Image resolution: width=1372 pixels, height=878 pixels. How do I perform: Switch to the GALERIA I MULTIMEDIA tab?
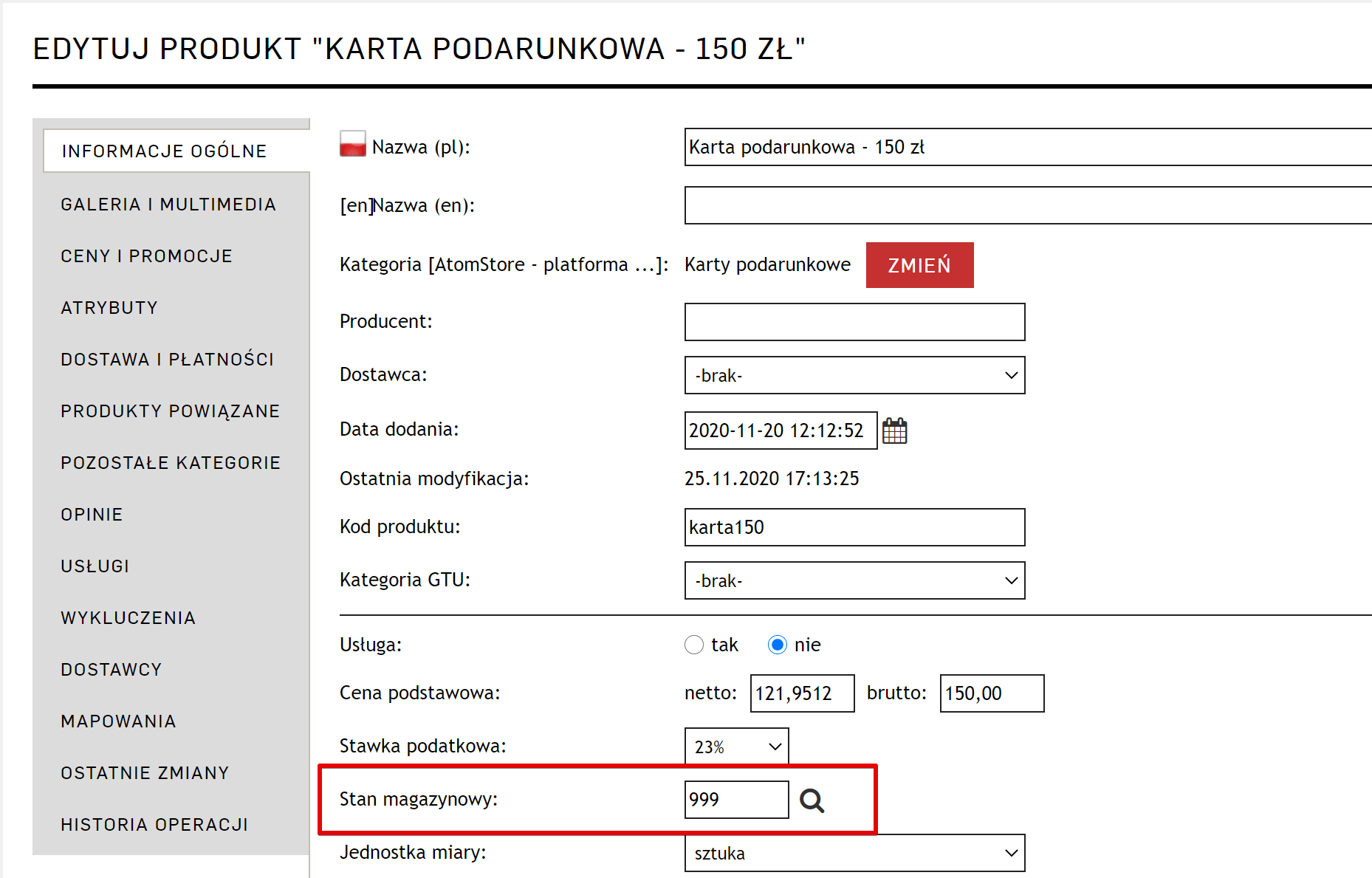(x=168, y=205)
